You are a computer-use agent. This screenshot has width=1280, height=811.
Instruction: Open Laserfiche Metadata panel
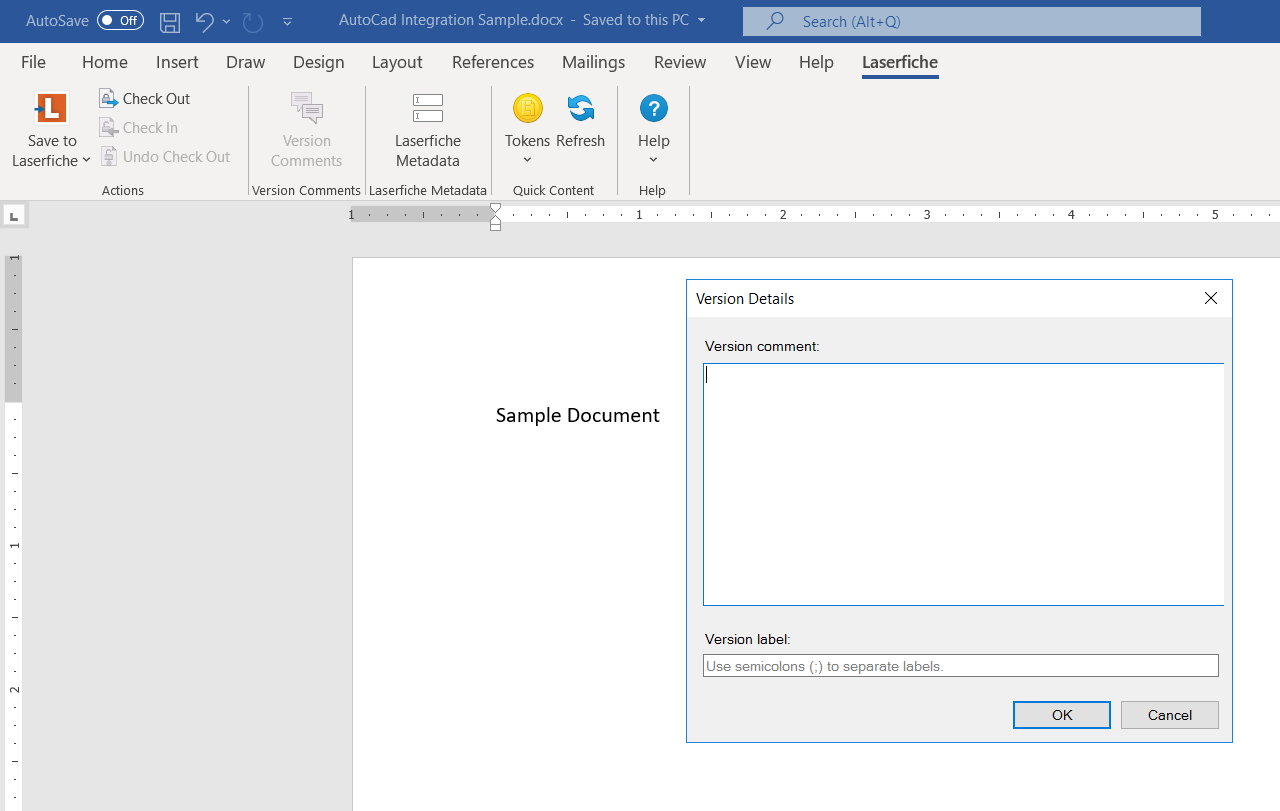coord(427,130)
